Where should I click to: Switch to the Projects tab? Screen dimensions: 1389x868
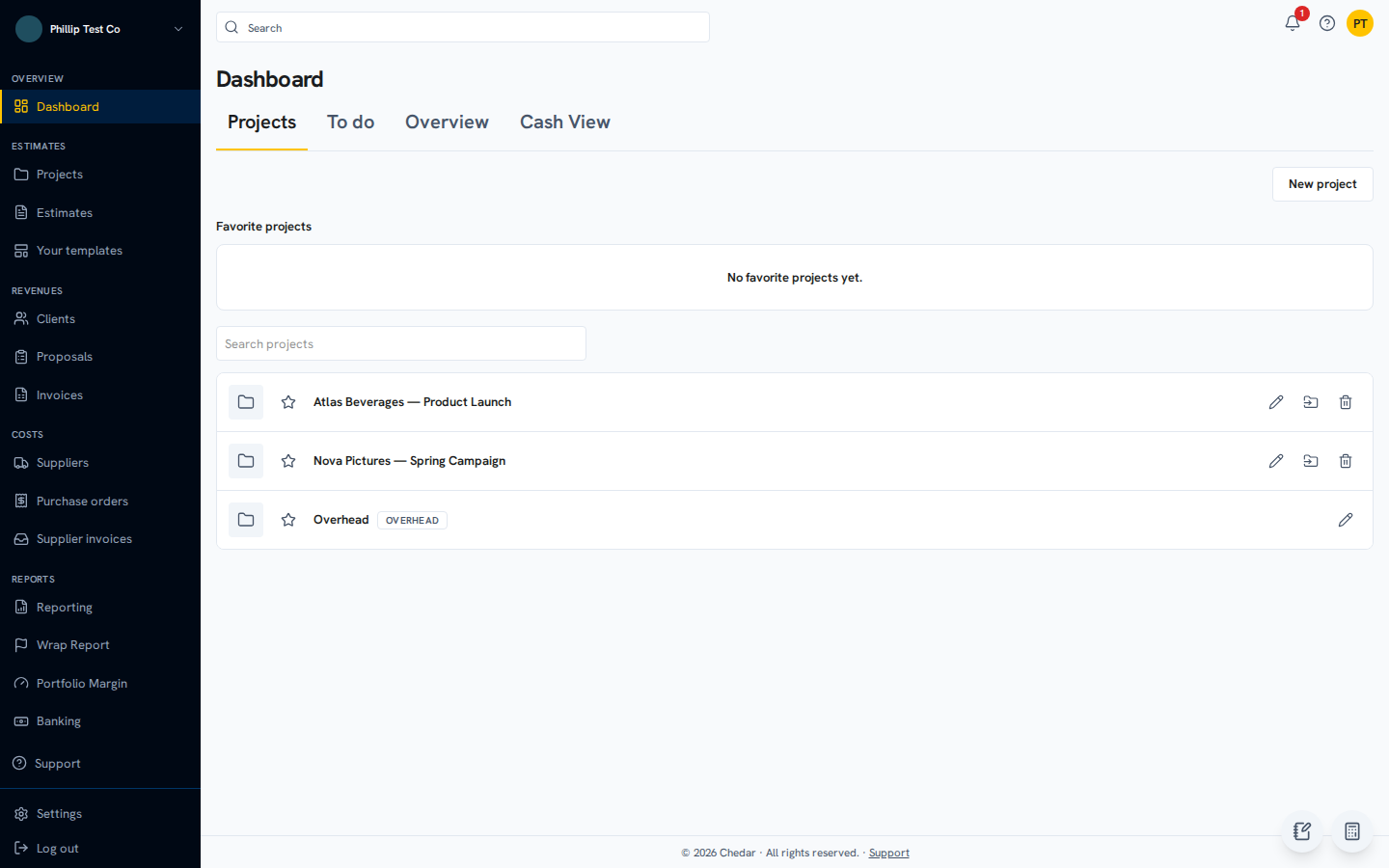pos(261,122)
